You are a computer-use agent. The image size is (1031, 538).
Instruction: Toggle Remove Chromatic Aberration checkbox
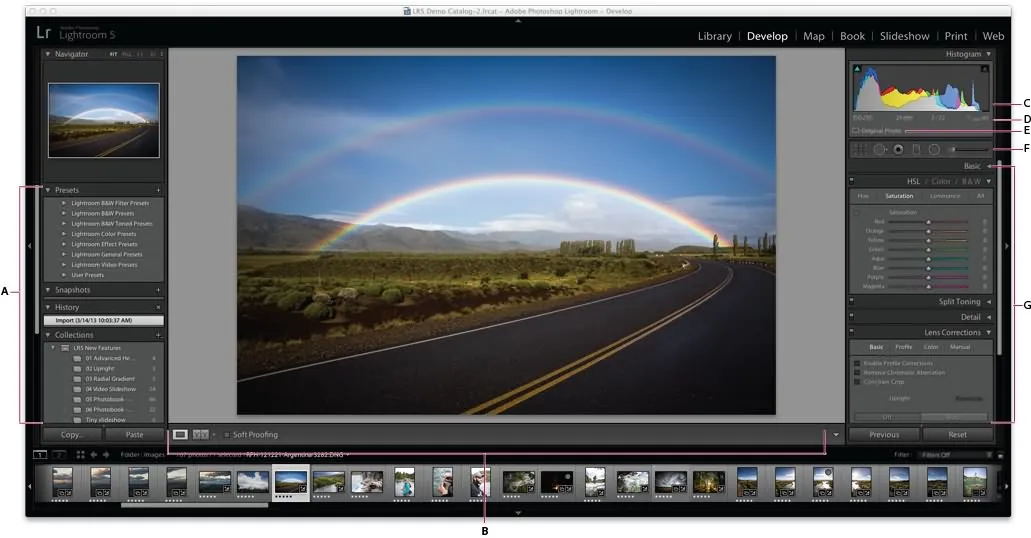click(857, 372)
